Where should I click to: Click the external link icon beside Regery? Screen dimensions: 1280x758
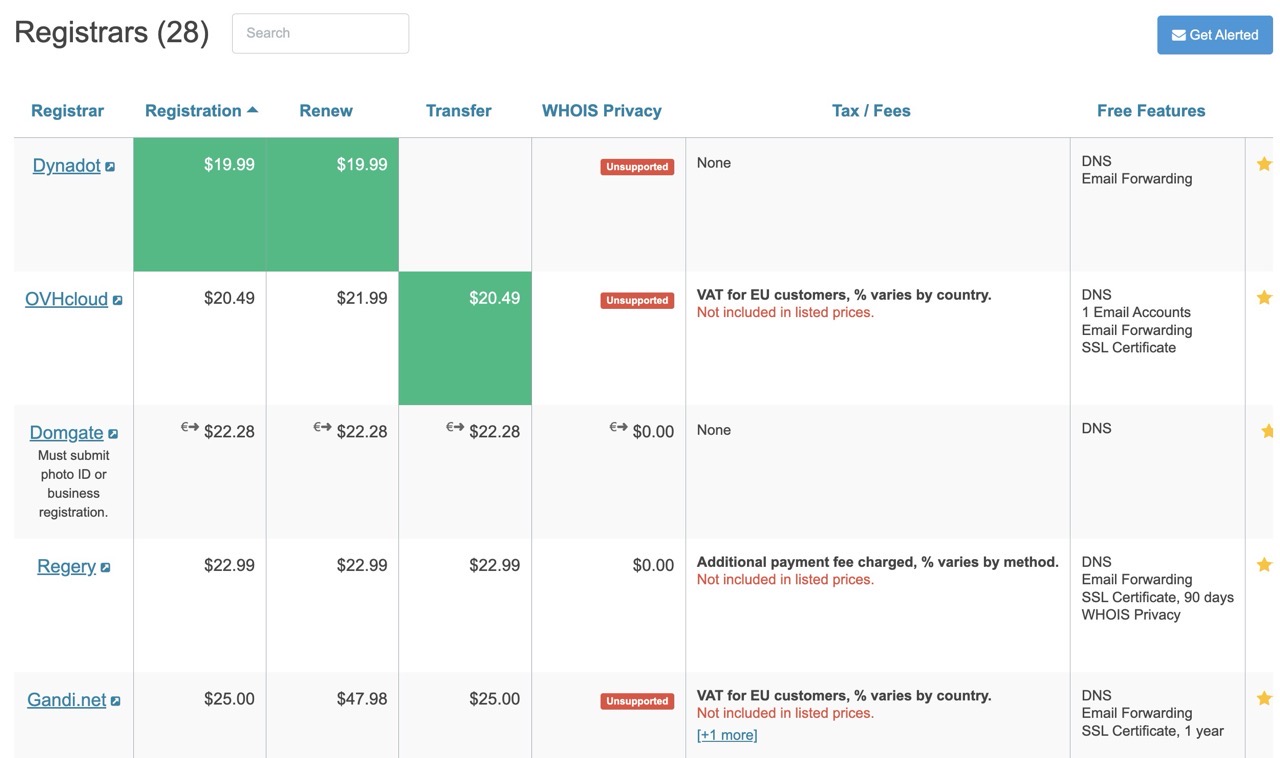(105, 568)
